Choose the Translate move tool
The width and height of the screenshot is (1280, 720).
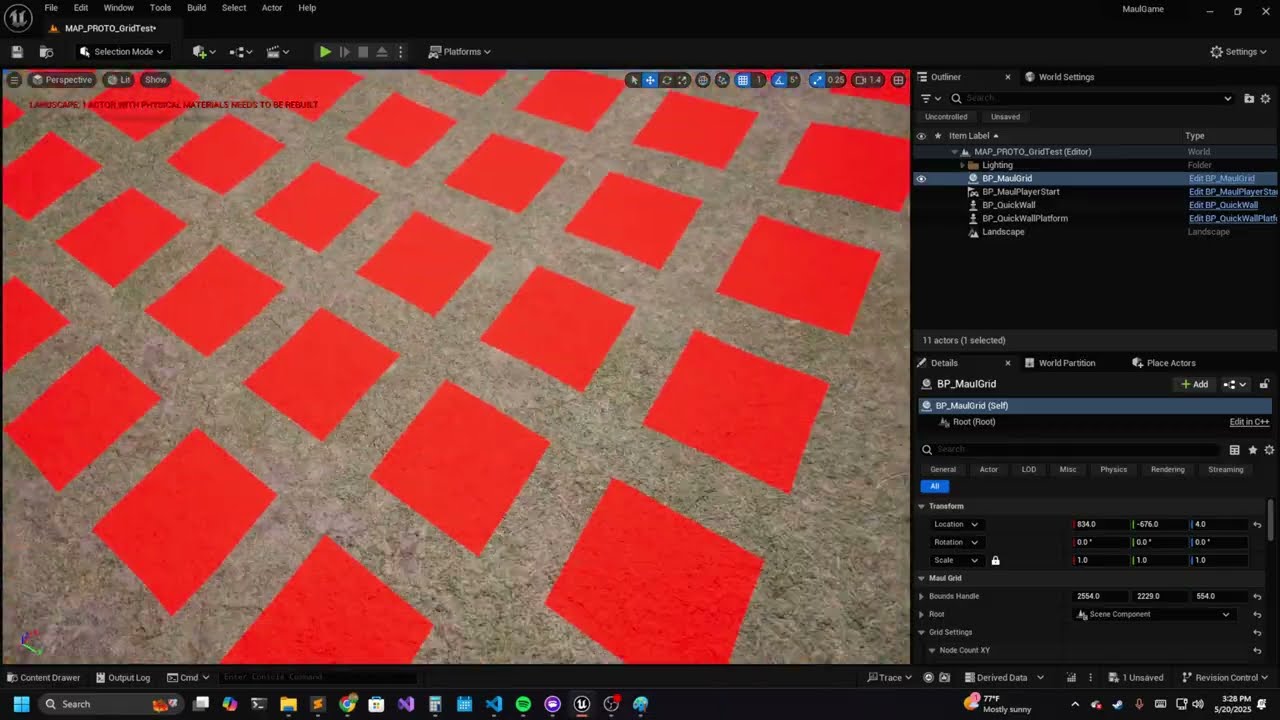point(650,80)
